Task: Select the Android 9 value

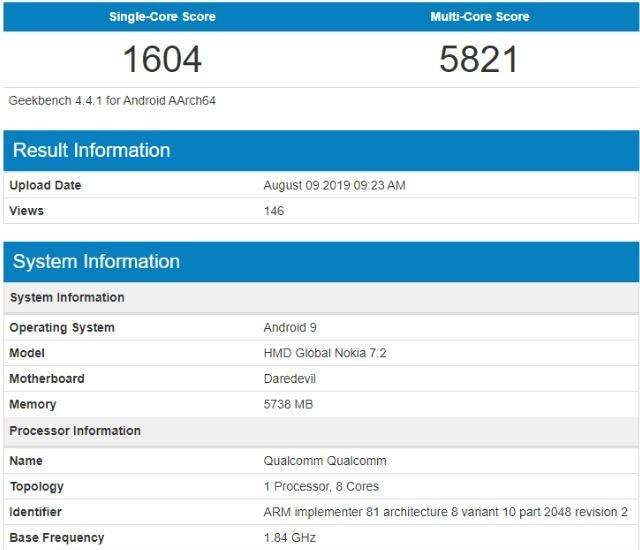Action: point(290,328)
